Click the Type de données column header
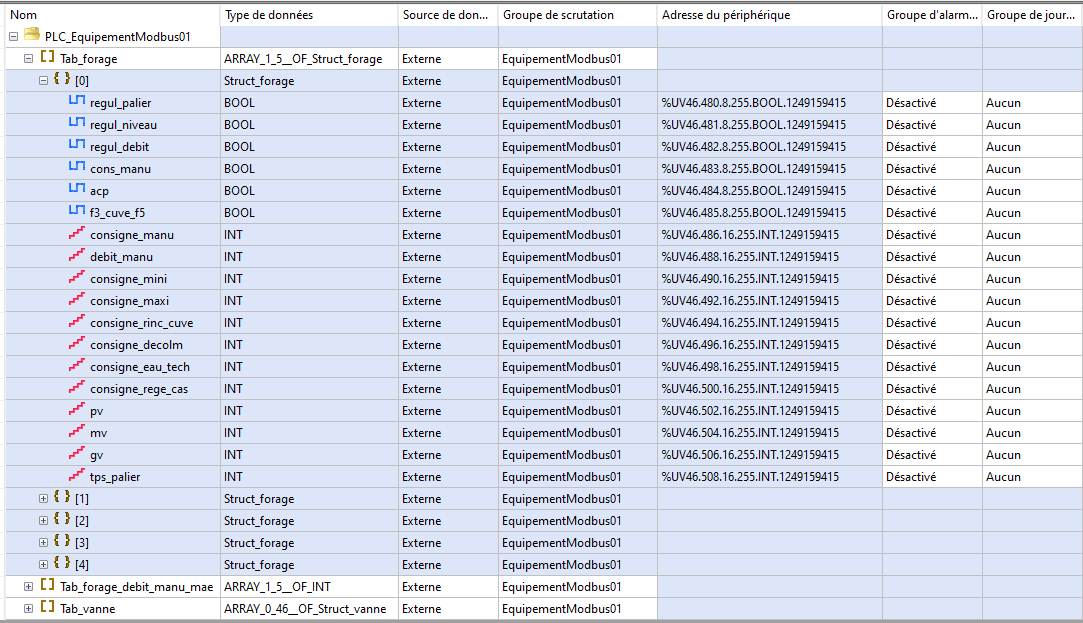 308,15
